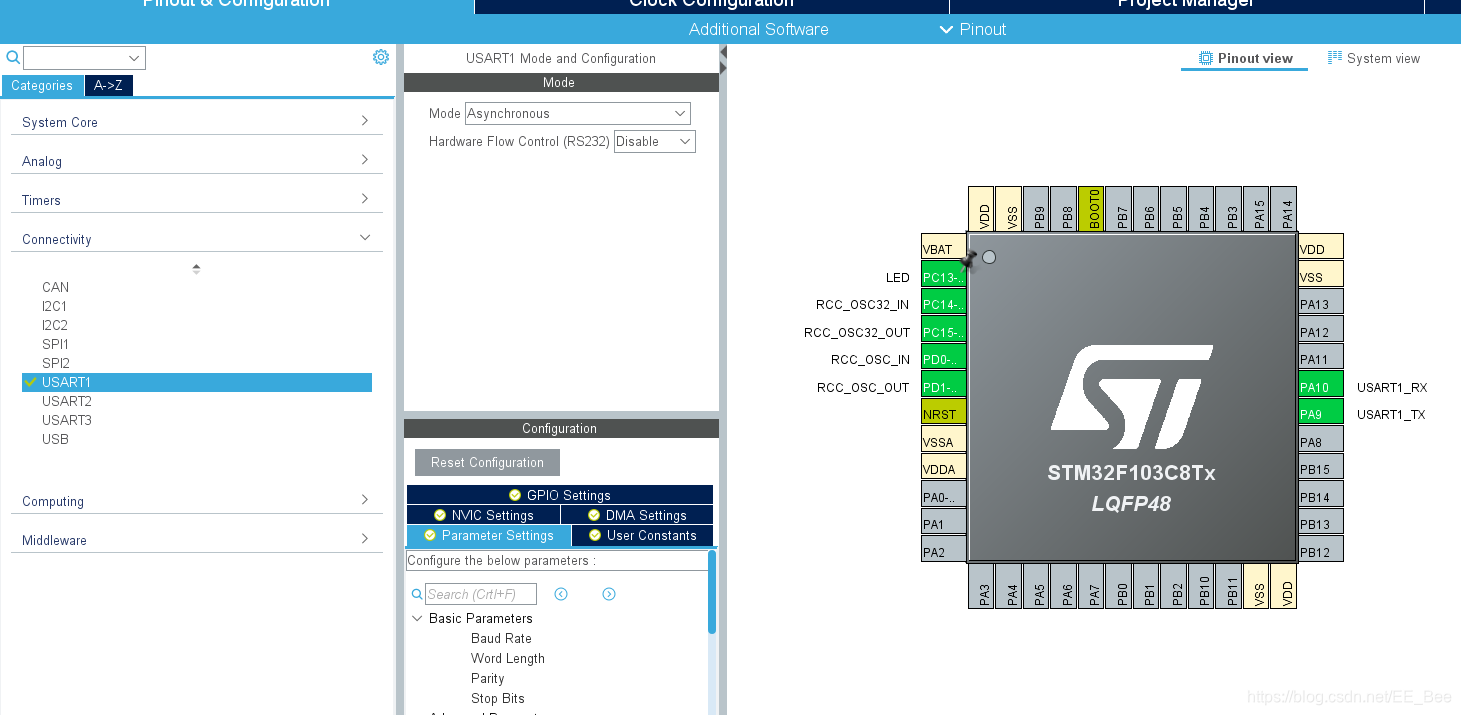Switch to System view
Screen dimensions: 1461x715
pyautogui.click(x=1373, y=58)
